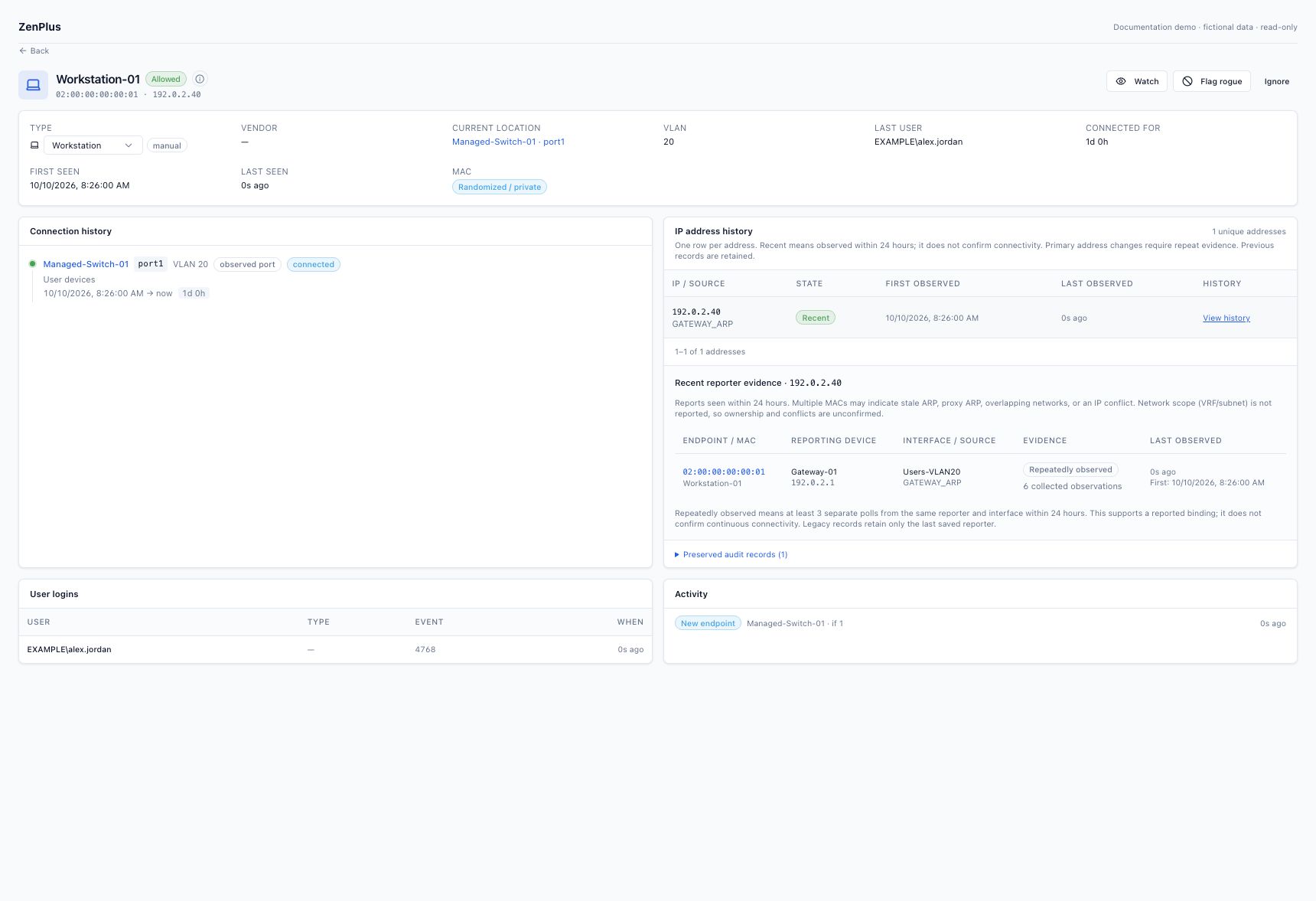This screenshot has width=1316, height=901.
Task: Open Managed-Switch-01 link in Connection history
Action: point(86,264)
